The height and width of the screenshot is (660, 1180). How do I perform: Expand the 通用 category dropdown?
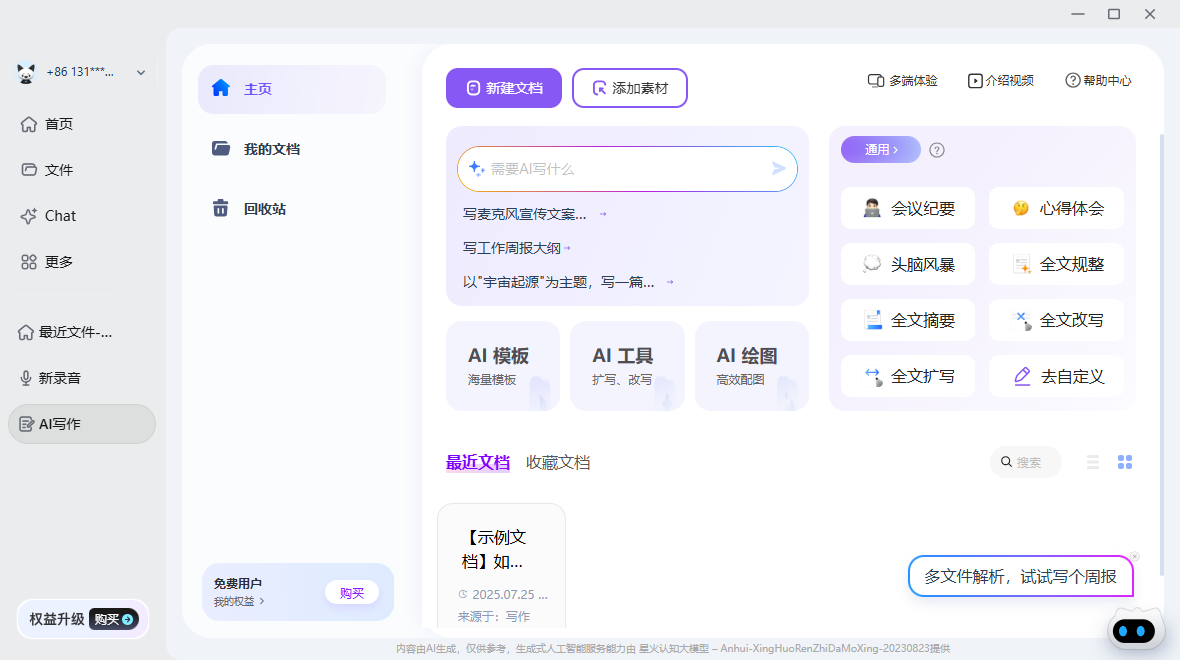880,150
